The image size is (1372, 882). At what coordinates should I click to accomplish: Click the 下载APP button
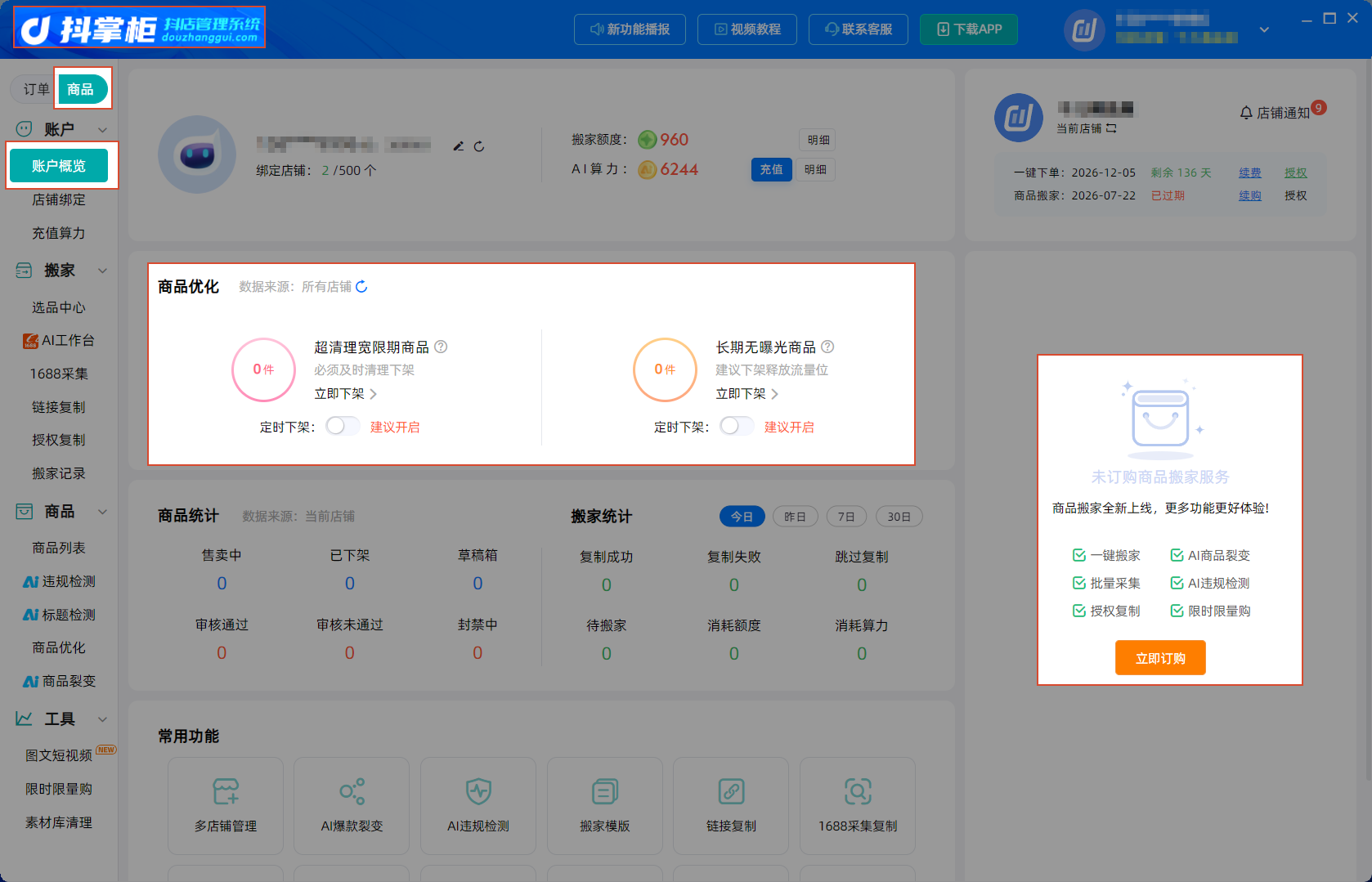point(969,29)
